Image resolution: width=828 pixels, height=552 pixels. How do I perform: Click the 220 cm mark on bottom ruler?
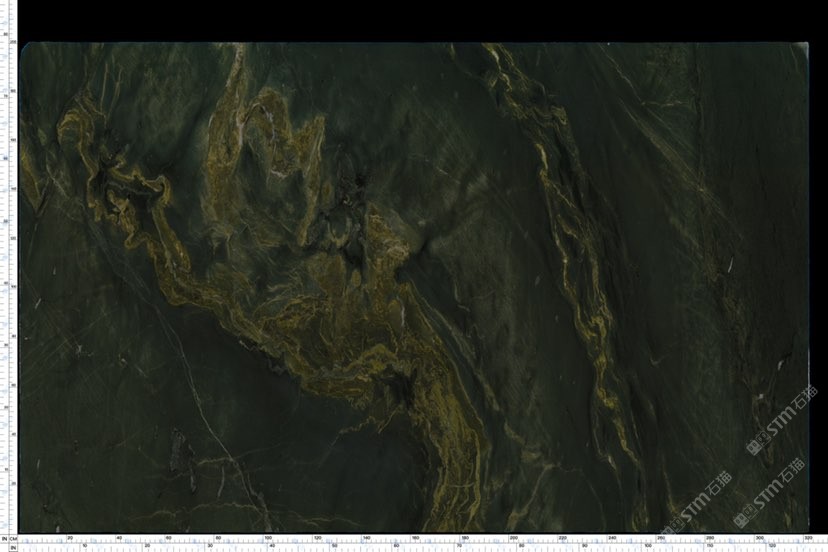tap(563, 538)
